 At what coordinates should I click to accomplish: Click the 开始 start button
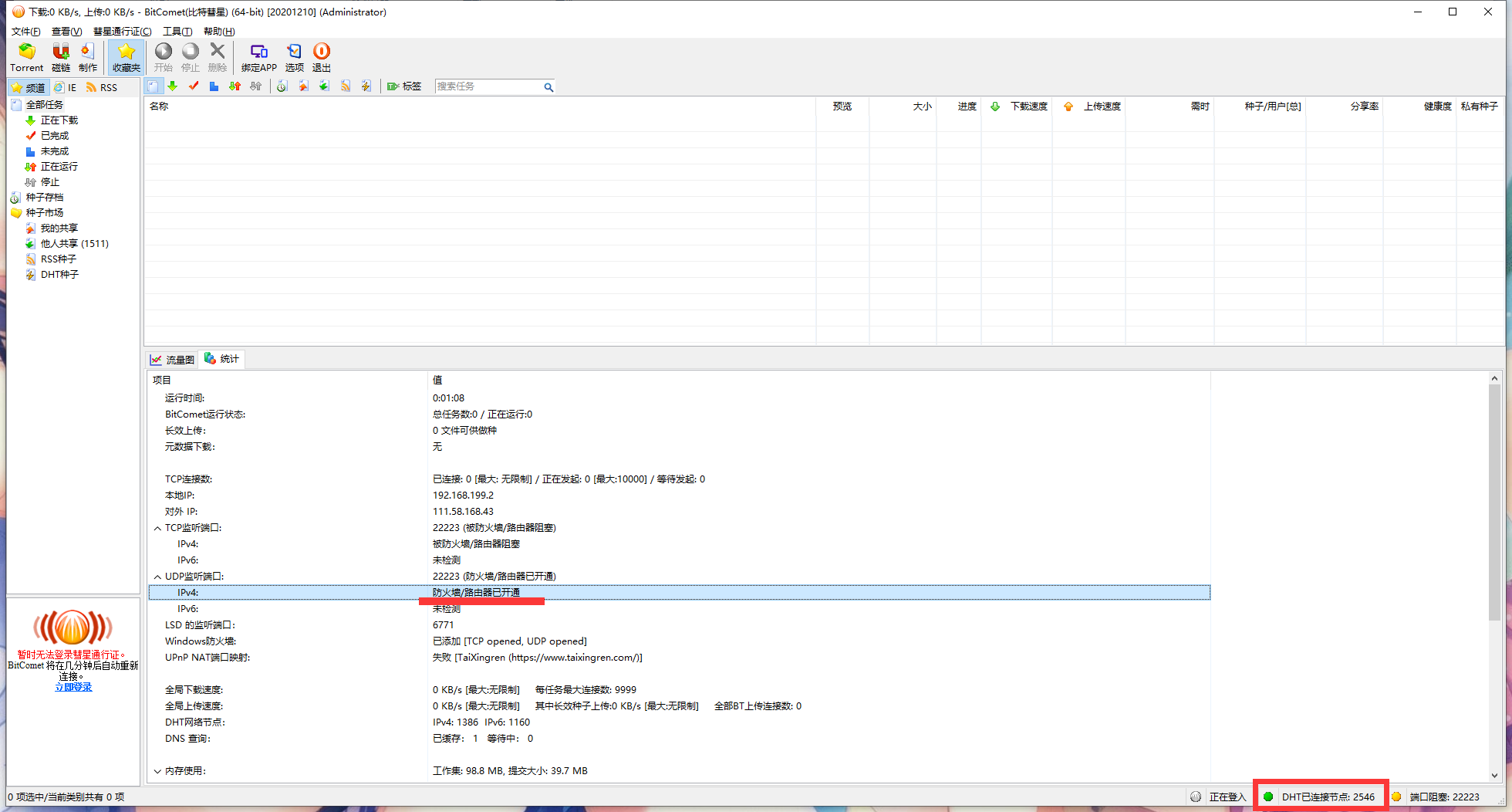coord(164,58)
